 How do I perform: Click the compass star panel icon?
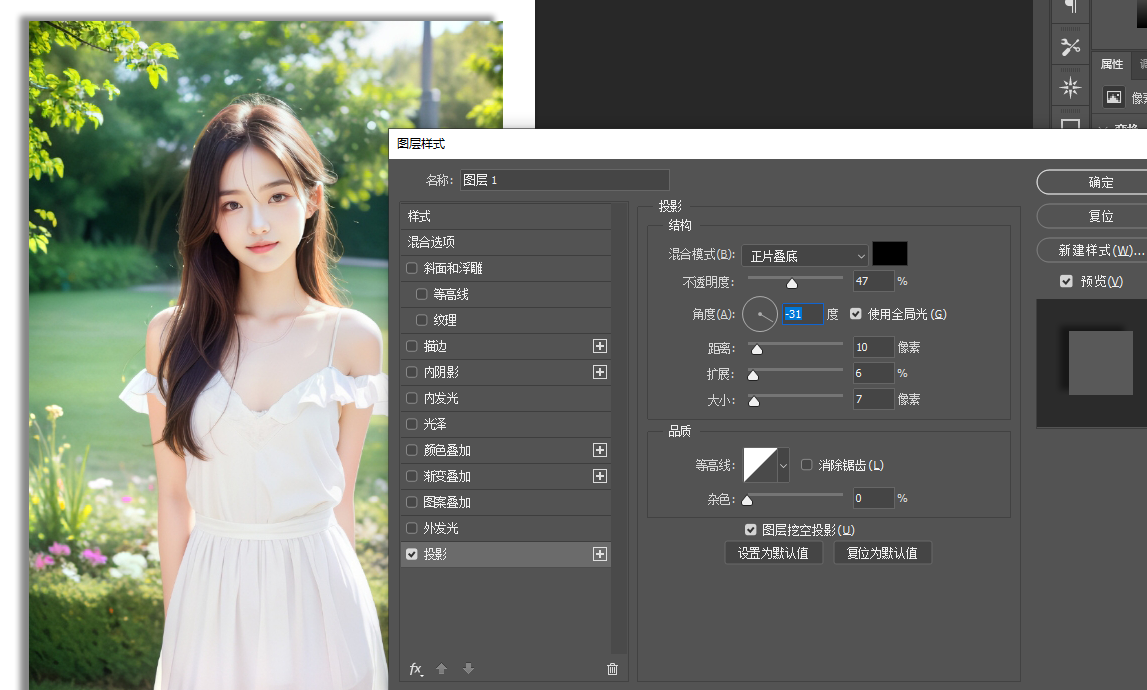[x=1071, y=87]
